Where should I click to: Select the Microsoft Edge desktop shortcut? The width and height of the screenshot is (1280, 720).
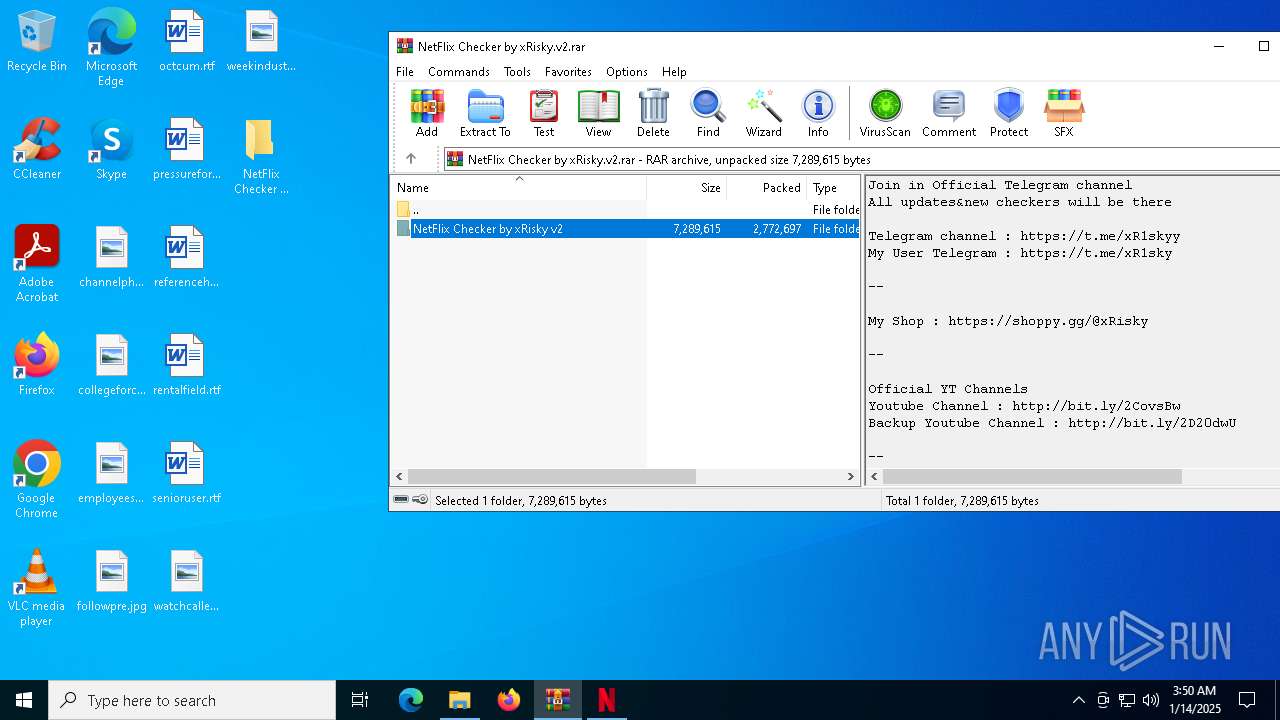[x=111, y=47]
